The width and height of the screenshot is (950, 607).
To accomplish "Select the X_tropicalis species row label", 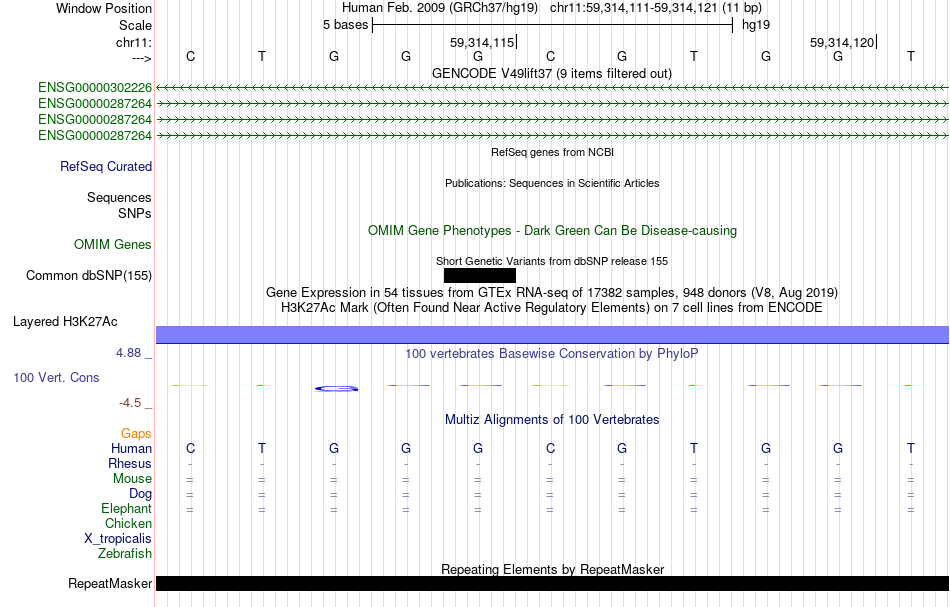I will pyautogui.click(x=118, y=539).
